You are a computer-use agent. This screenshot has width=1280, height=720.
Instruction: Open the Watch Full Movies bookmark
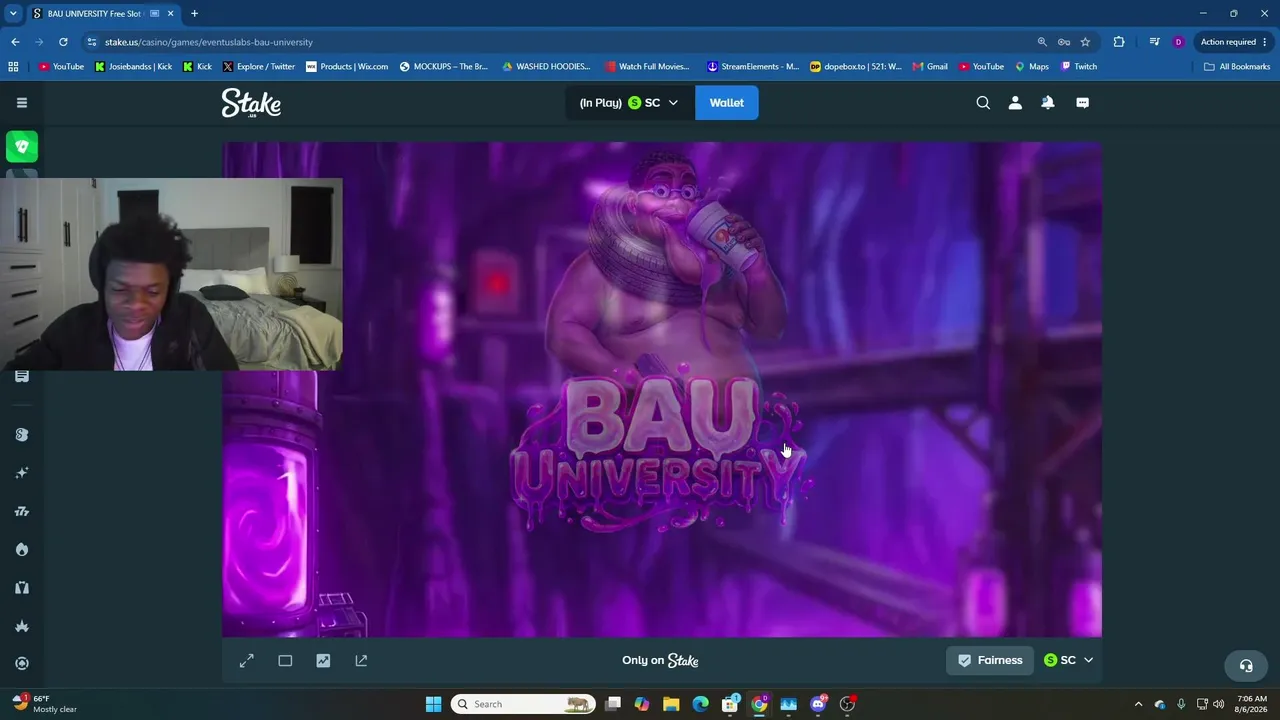click(x=647, y=67)
